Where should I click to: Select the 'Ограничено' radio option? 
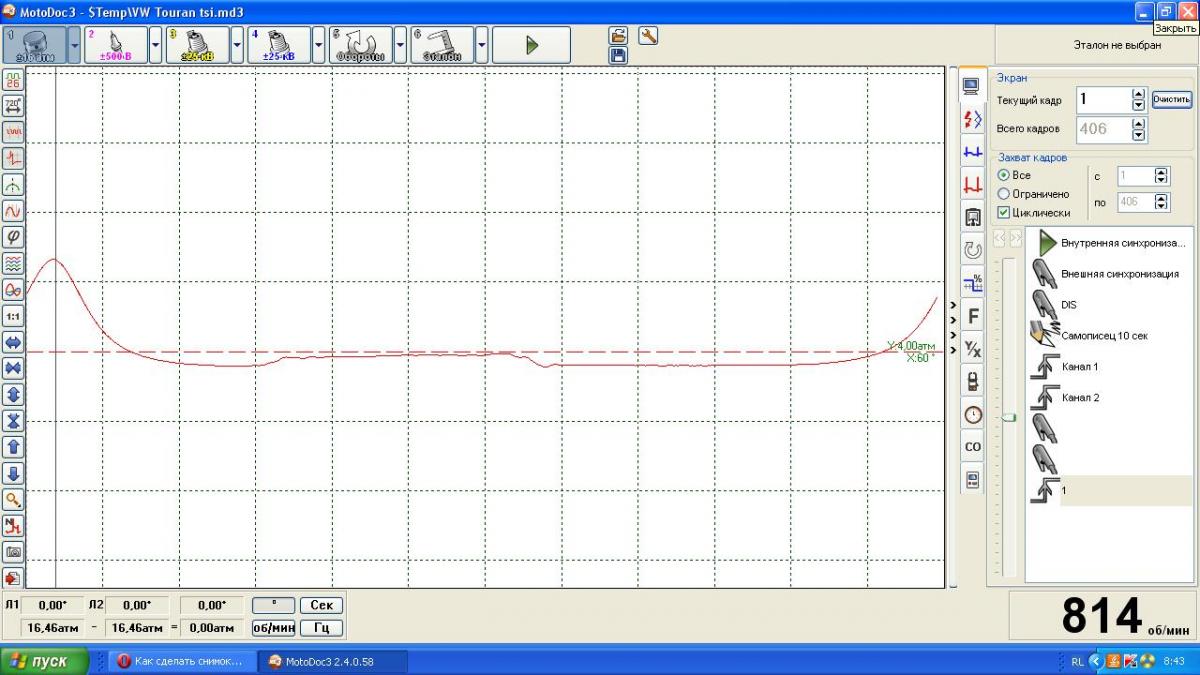(x=1004, y=194)
